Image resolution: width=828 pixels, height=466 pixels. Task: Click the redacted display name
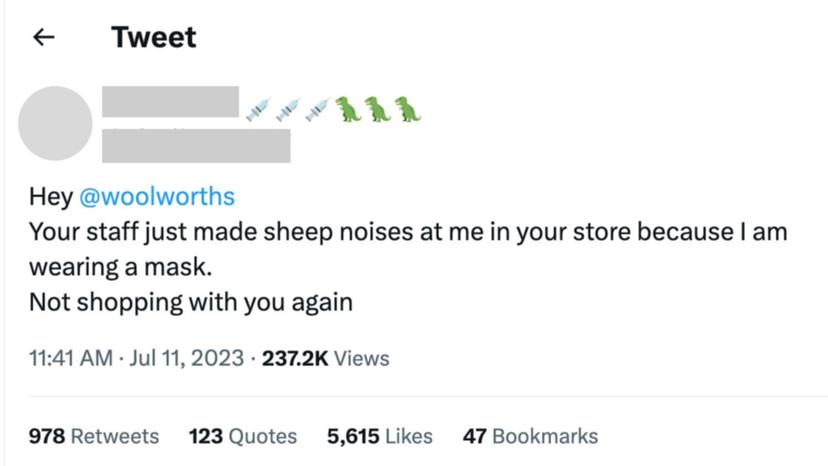coord(170,103)
